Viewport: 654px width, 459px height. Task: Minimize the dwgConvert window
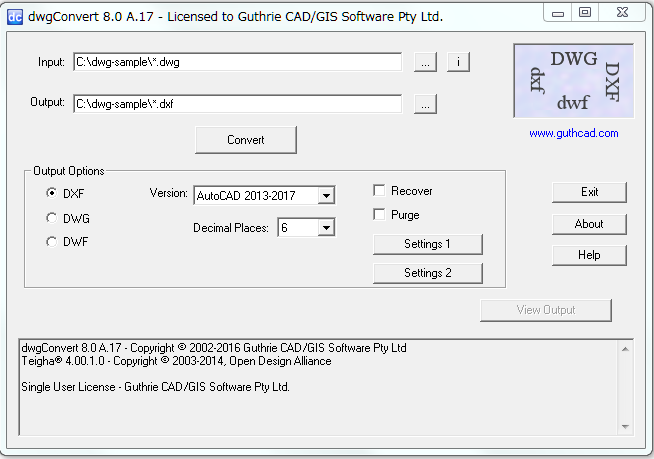[558, 13]
